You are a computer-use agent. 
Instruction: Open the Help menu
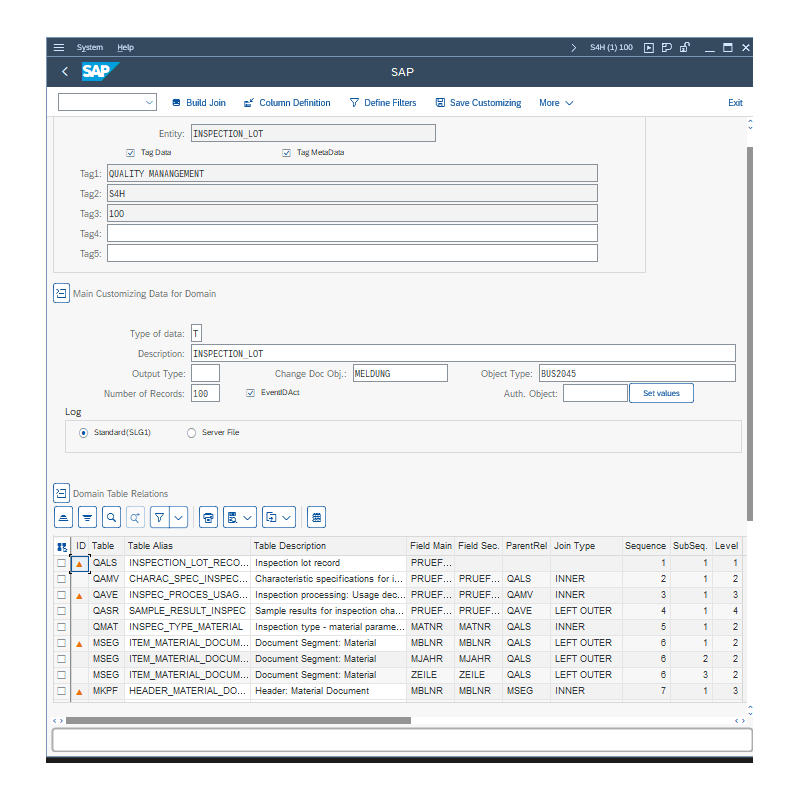[125, 47]
